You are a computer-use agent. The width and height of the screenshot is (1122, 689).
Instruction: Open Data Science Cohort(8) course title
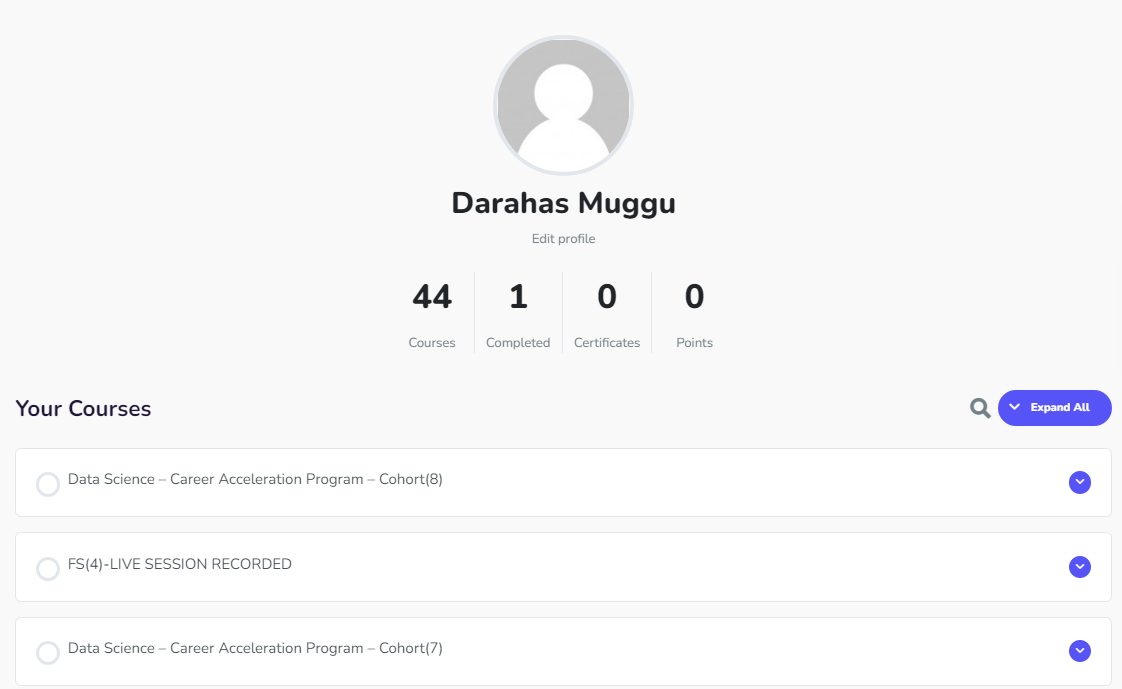tap(255, 480)
